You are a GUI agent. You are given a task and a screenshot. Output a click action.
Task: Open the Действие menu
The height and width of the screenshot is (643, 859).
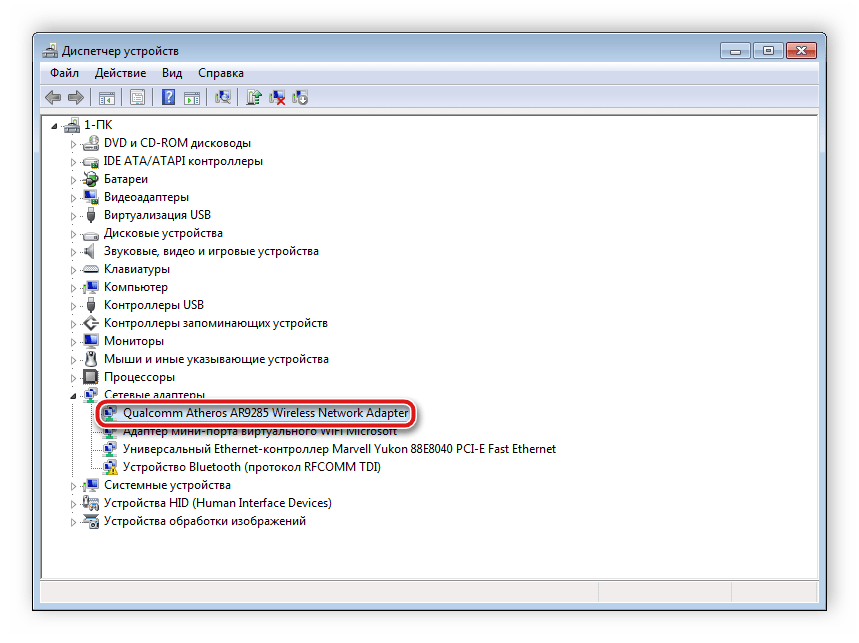click(120, 73)
